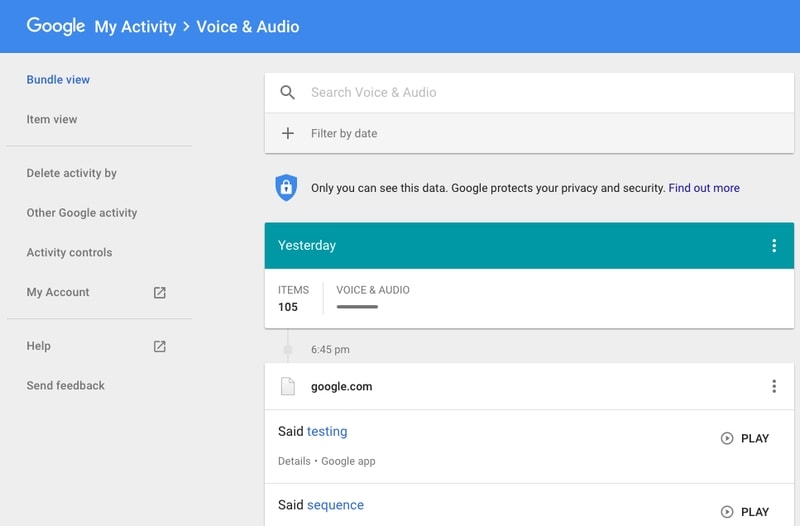Click the blue privacy shield lock icon
Screen dimensions: 800x526
286,187
